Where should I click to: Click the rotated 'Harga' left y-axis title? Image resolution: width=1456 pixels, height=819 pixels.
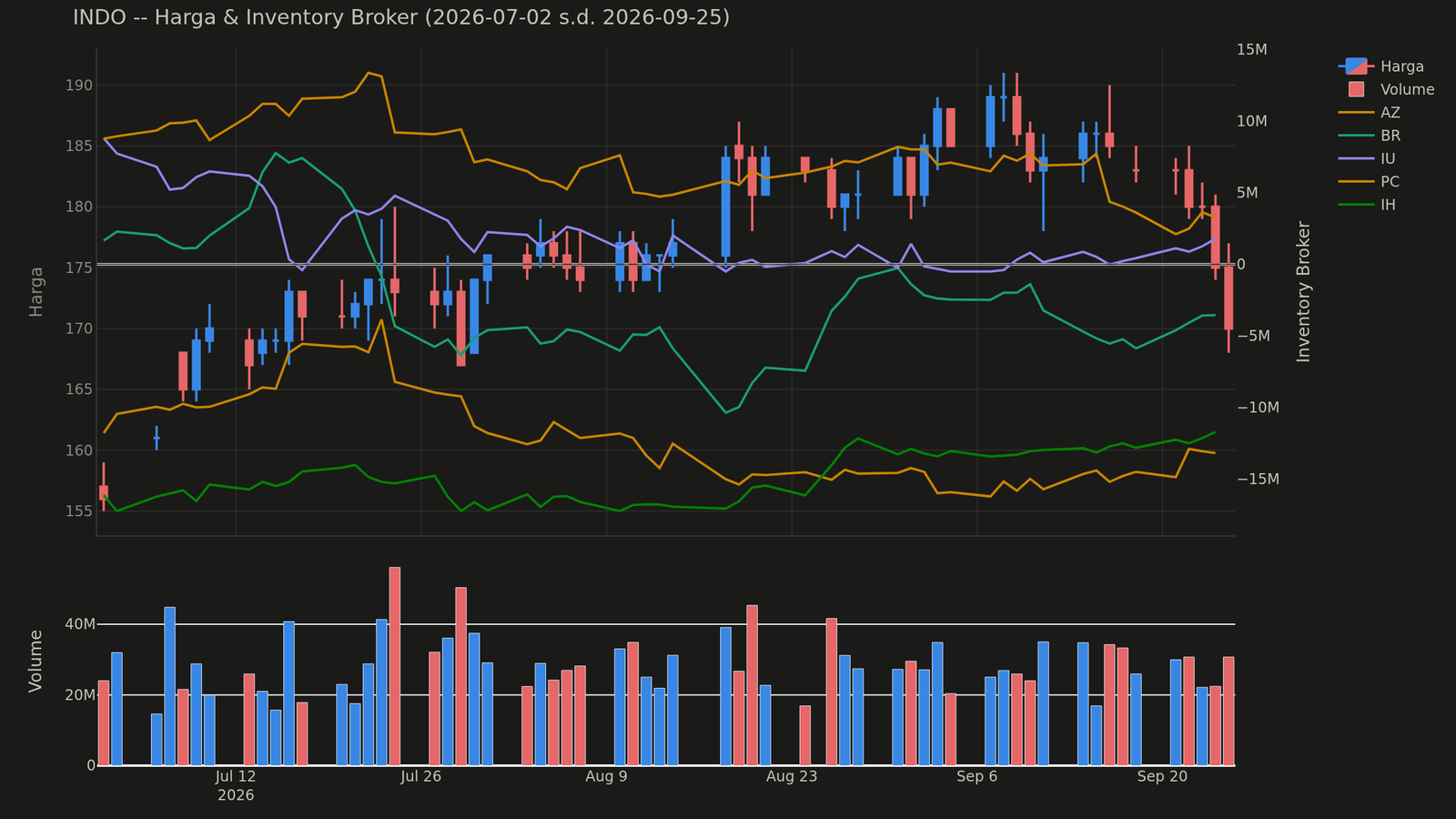coord(36,292)
